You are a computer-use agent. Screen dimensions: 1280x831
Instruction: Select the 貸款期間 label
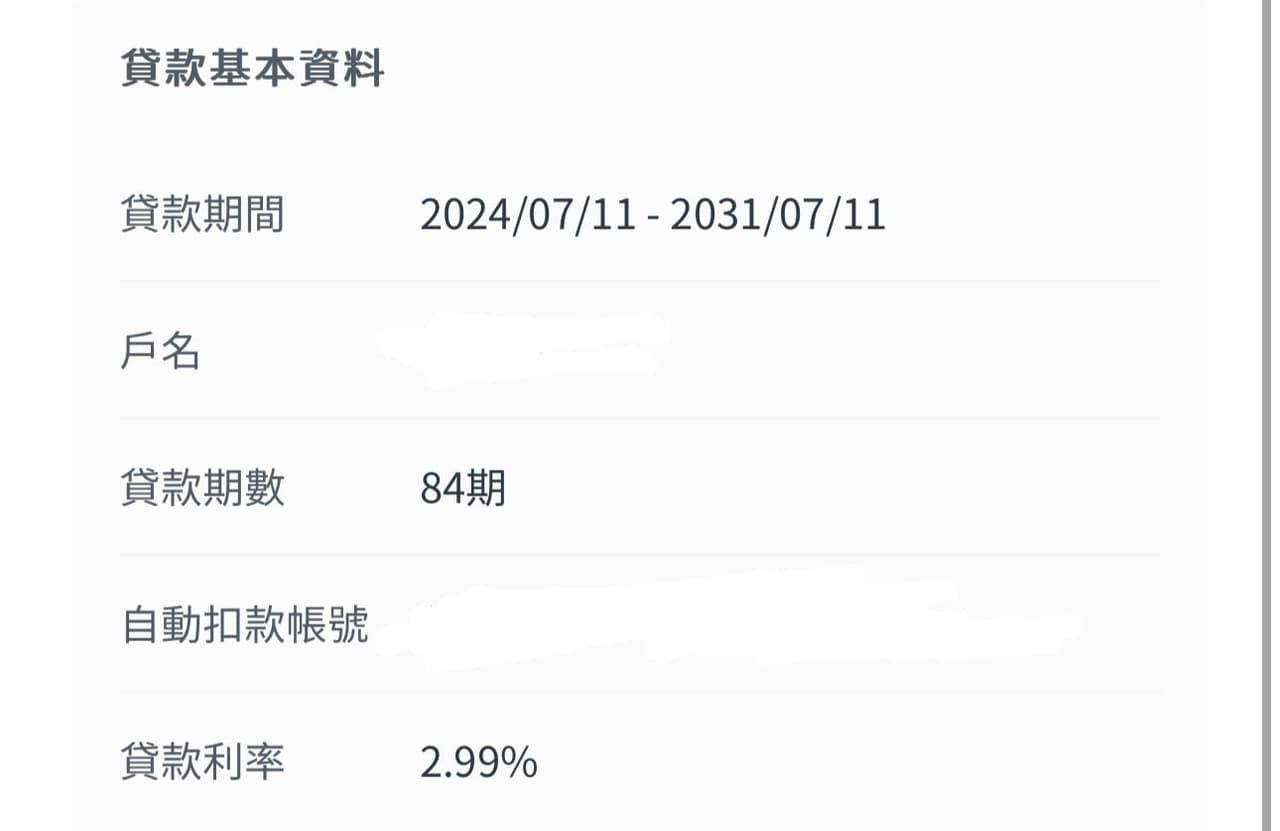pyautogui.click(x=203, y=214)
